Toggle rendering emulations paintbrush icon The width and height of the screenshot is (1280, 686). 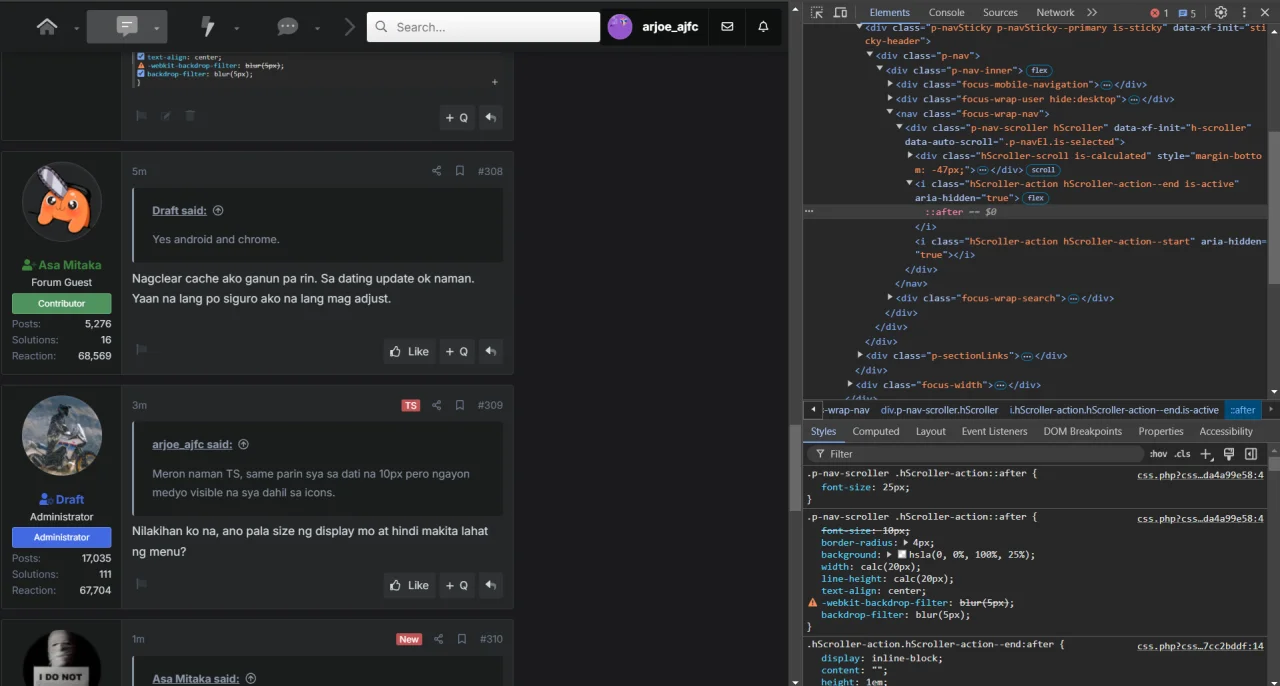point(1228,454)
